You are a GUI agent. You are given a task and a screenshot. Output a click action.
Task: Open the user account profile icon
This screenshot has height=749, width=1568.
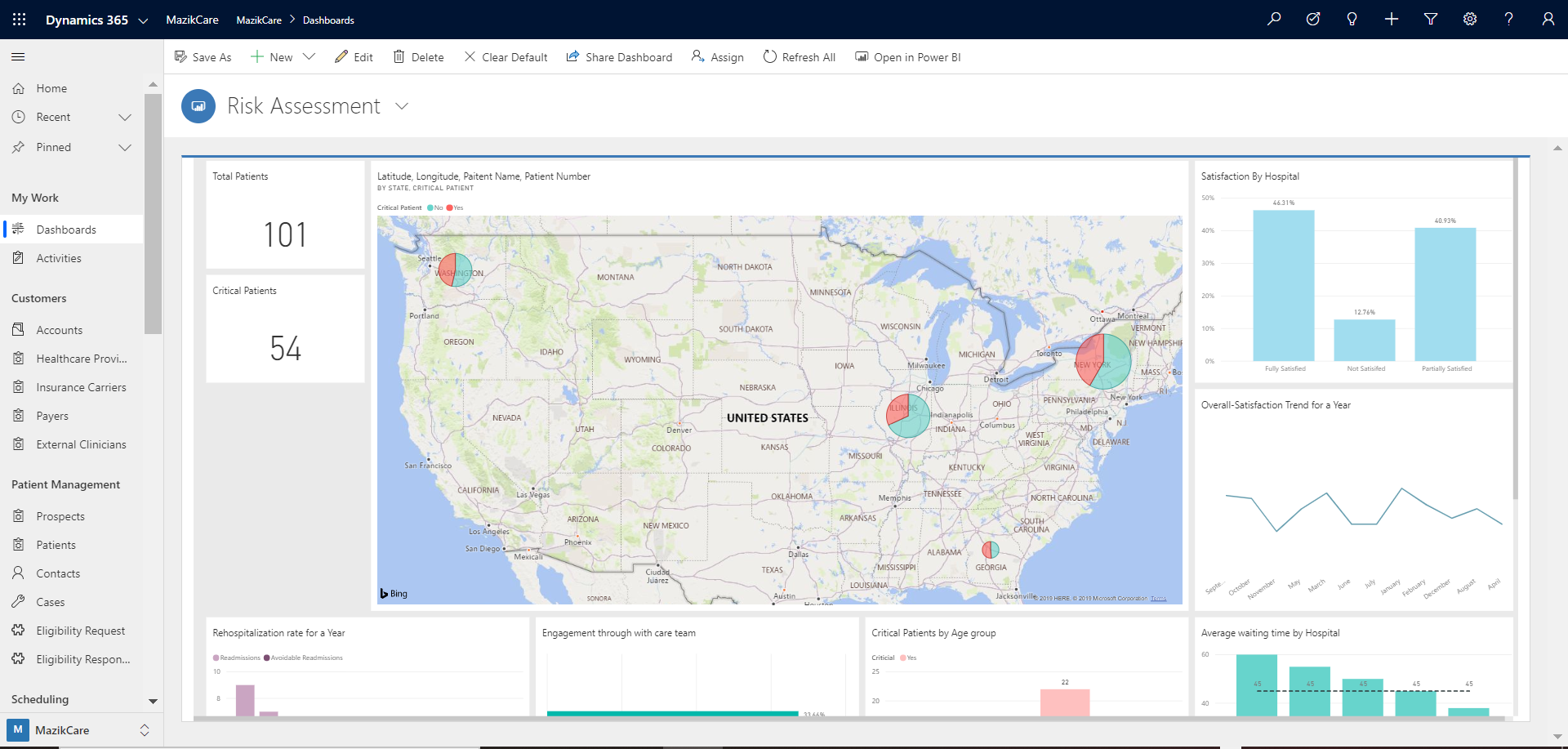[1548, 19]
